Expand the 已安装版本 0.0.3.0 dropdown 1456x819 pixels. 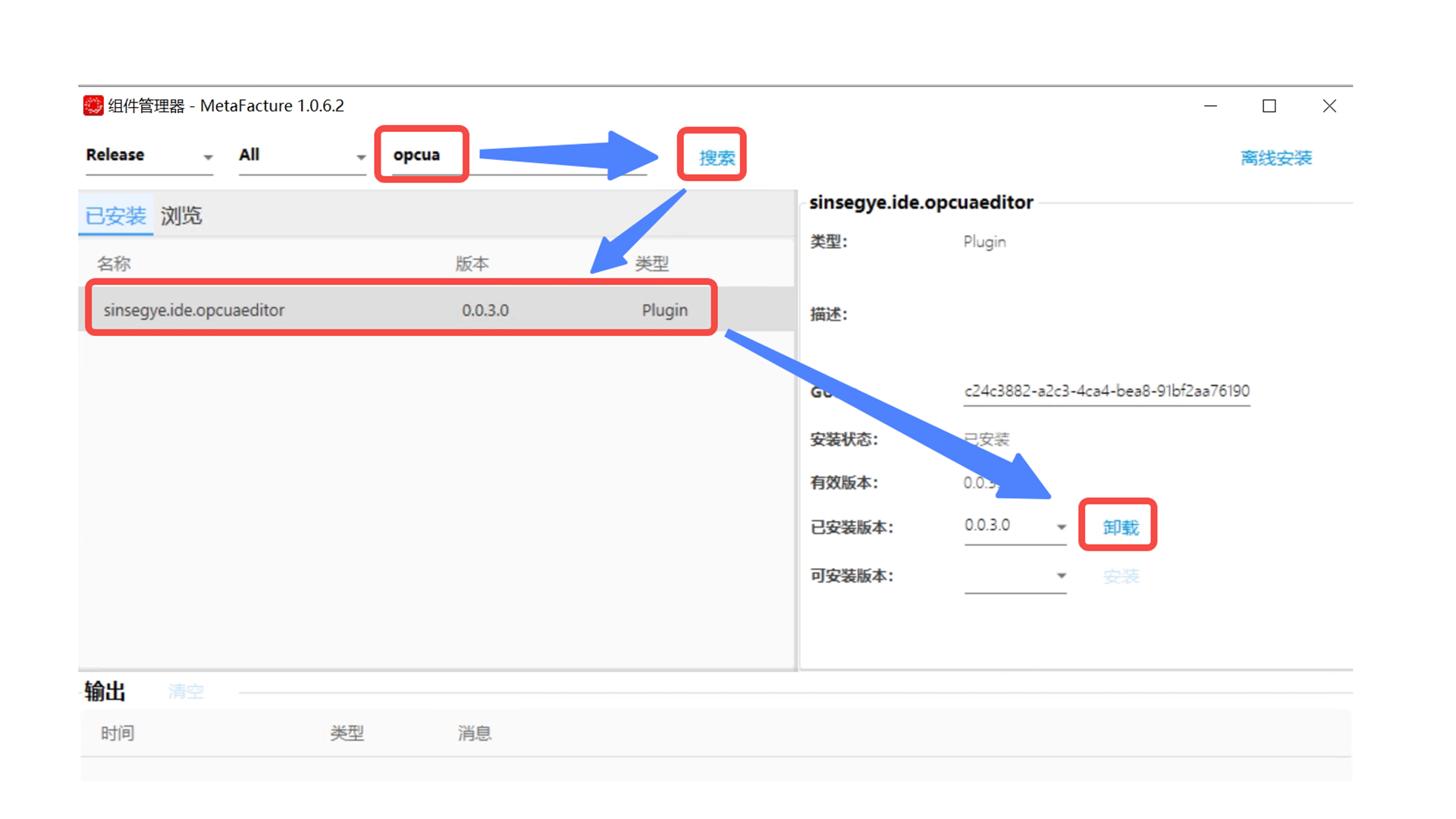point(1061,526)
